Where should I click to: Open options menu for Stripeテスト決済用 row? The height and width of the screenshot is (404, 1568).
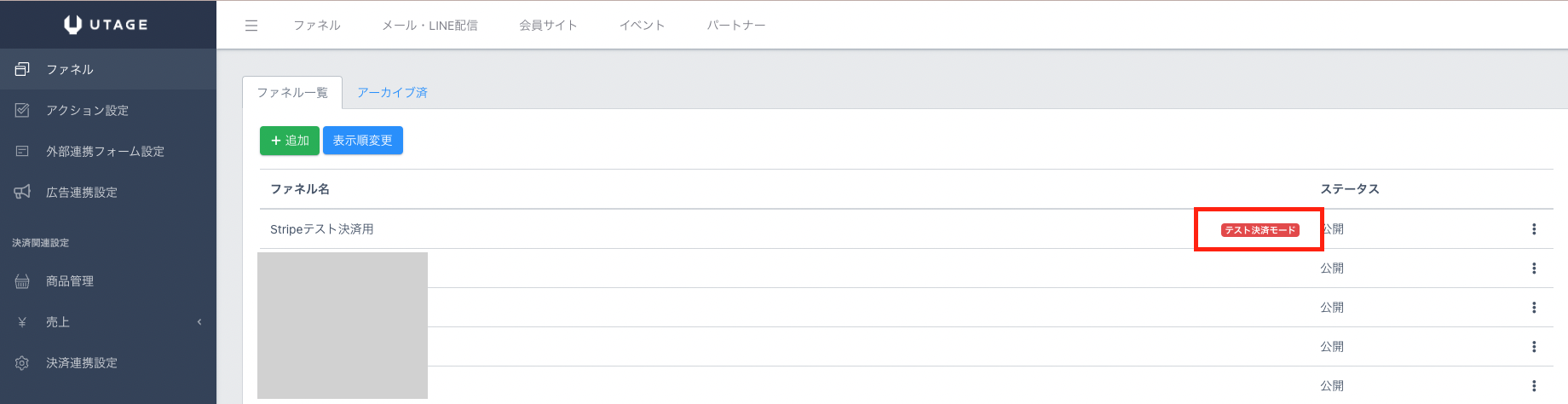(1534, 229)
